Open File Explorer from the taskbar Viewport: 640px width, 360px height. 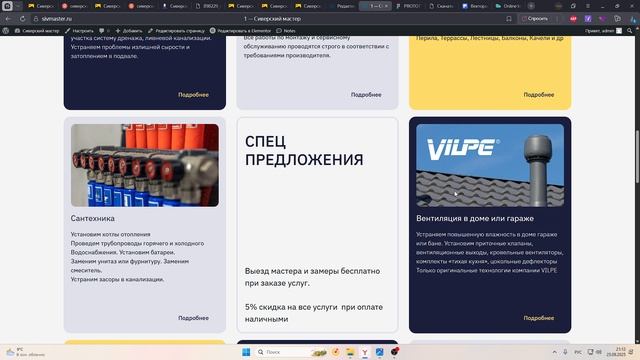(x=350, y=352)
